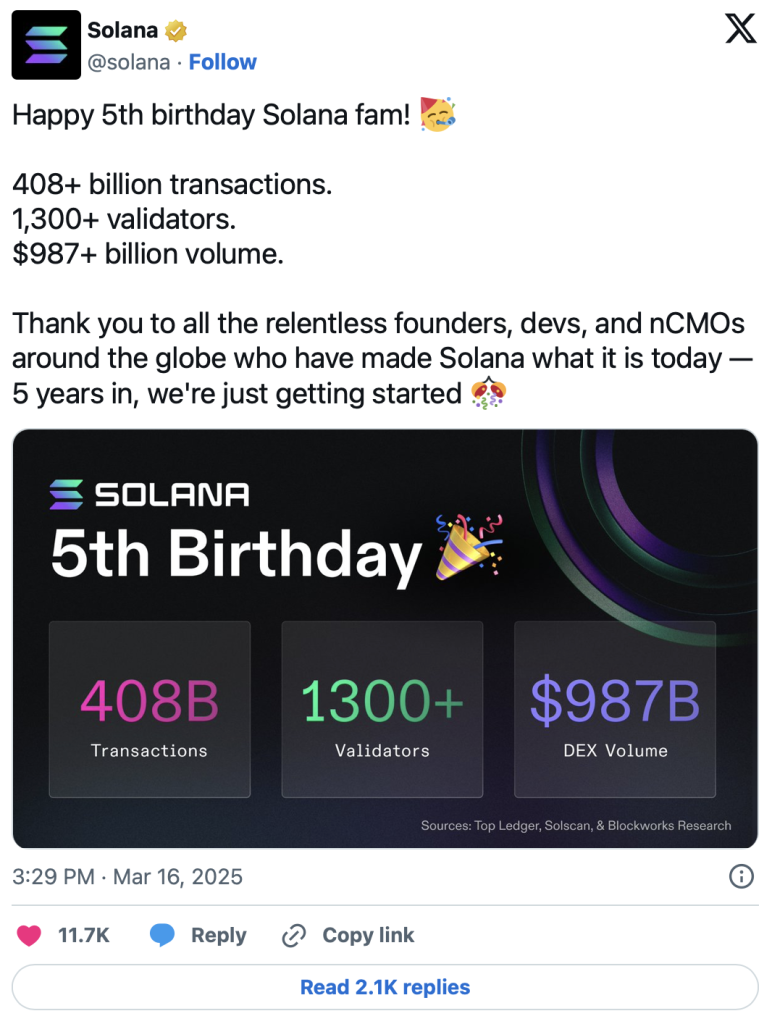Click the copy link chain icon
772x1024 pixels.
pyautogui.click(x=294, y=935)
